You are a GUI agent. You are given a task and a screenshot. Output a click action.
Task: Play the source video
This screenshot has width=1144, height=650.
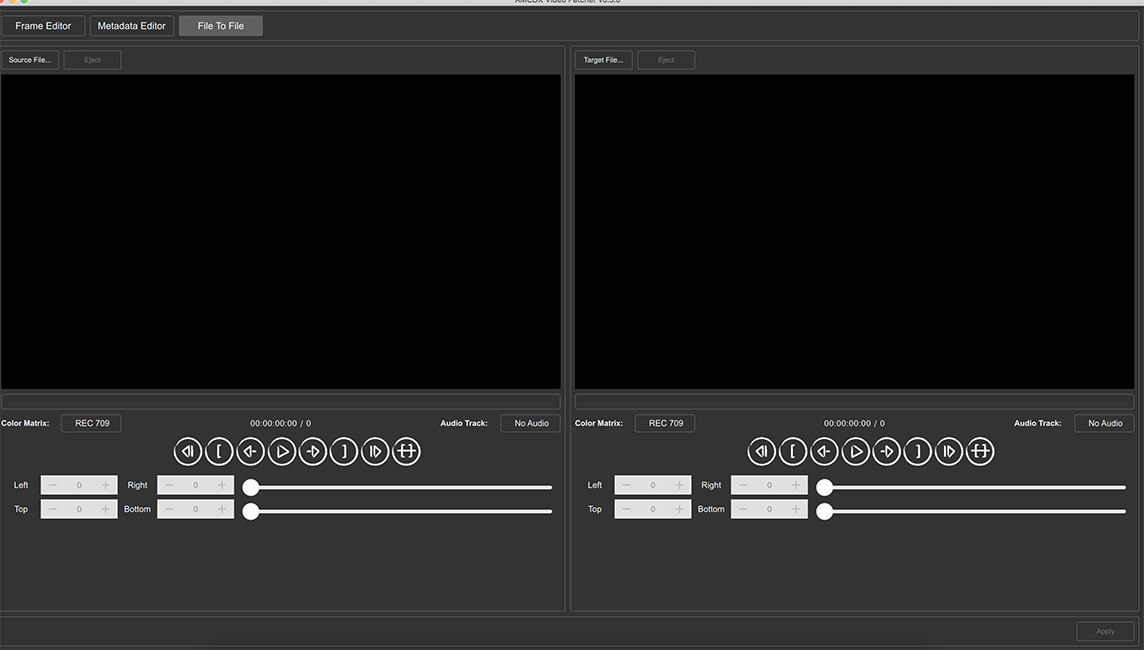click(282, 452)
